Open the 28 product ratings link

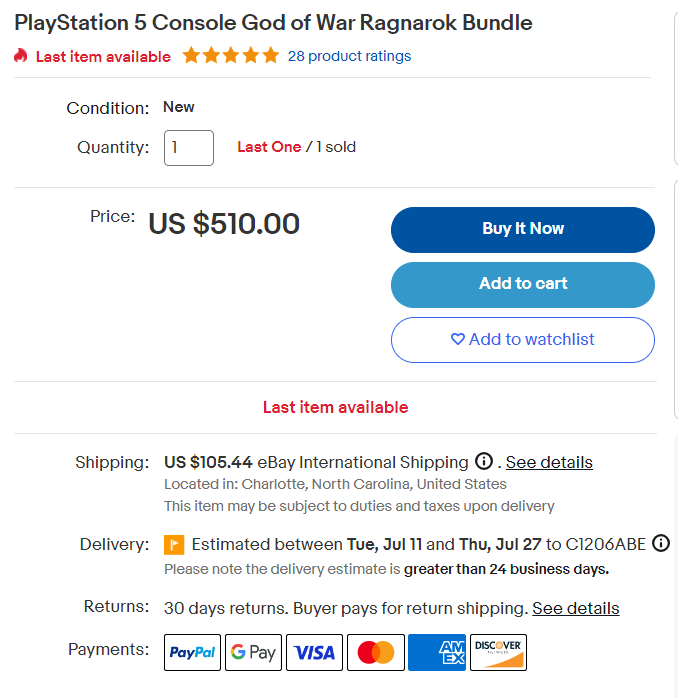click(349, 56)
